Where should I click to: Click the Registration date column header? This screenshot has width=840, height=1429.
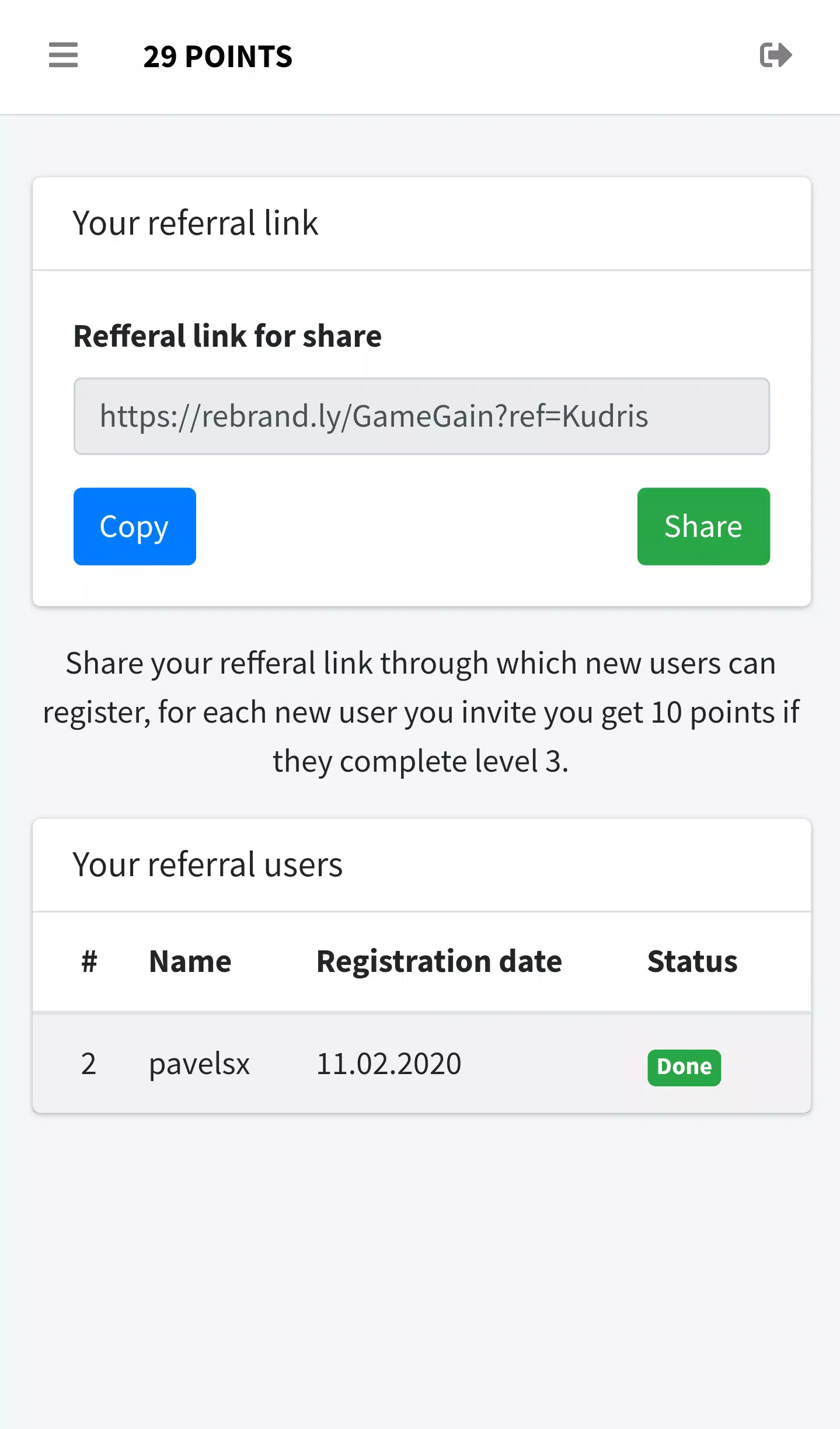click(439, 961)
